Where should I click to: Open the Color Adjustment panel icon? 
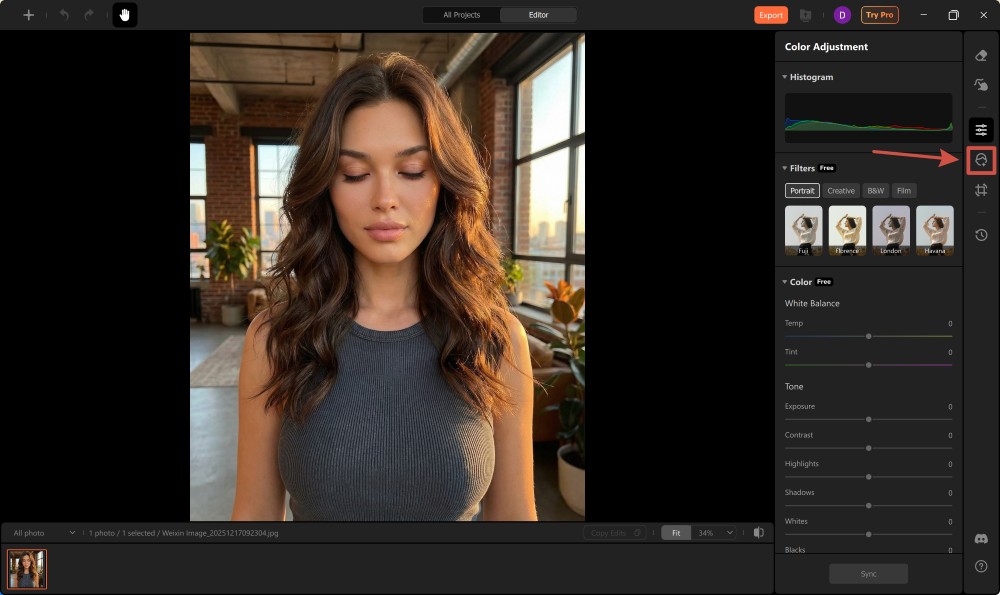tap(981, 128)
